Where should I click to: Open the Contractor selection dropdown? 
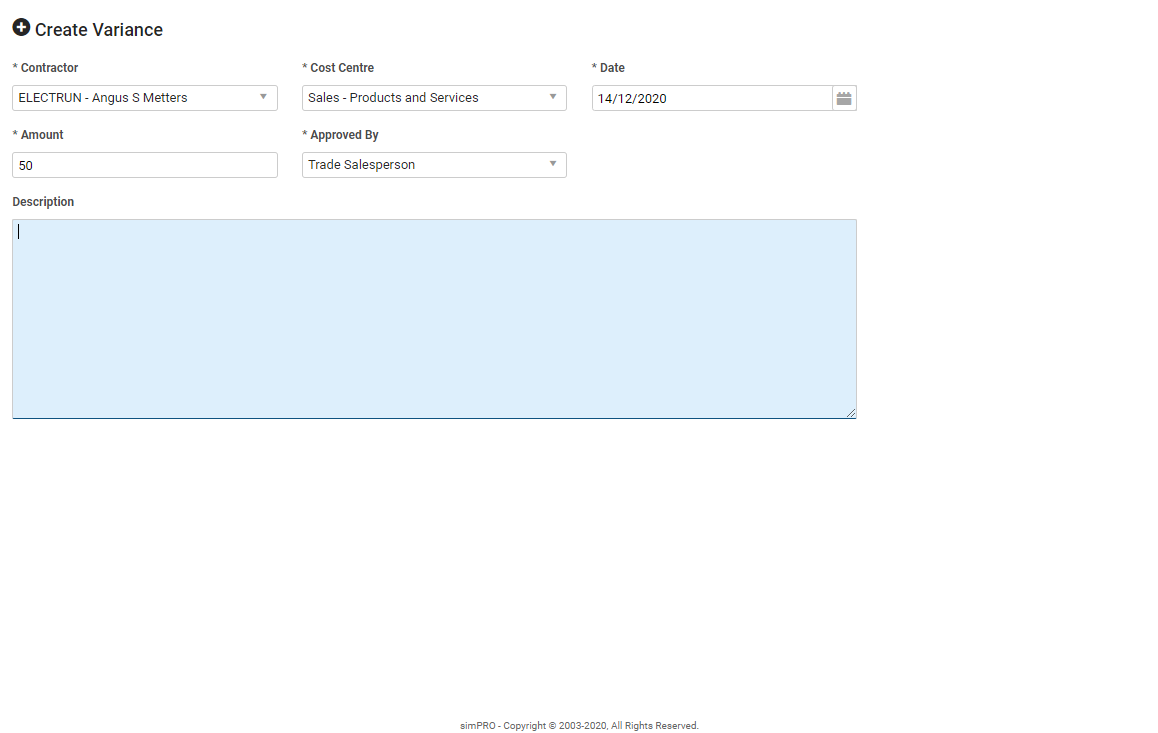click(x=145, y=97)
